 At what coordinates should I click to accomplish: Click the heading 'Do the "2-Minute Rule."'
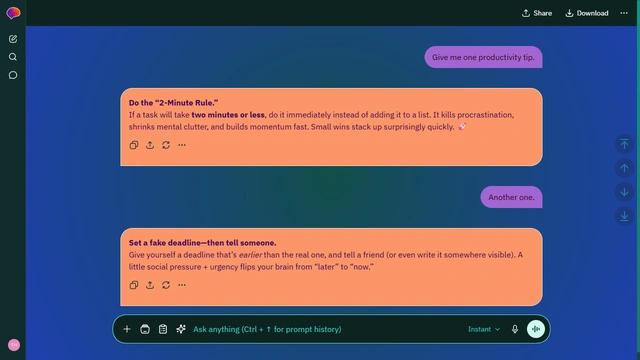[x=173, y=103]
